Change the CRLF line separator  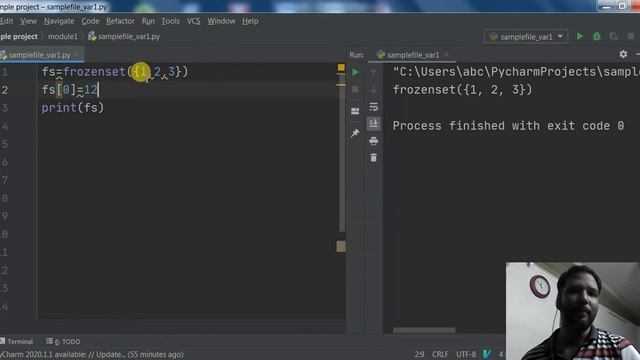click(x=440, y=354)
